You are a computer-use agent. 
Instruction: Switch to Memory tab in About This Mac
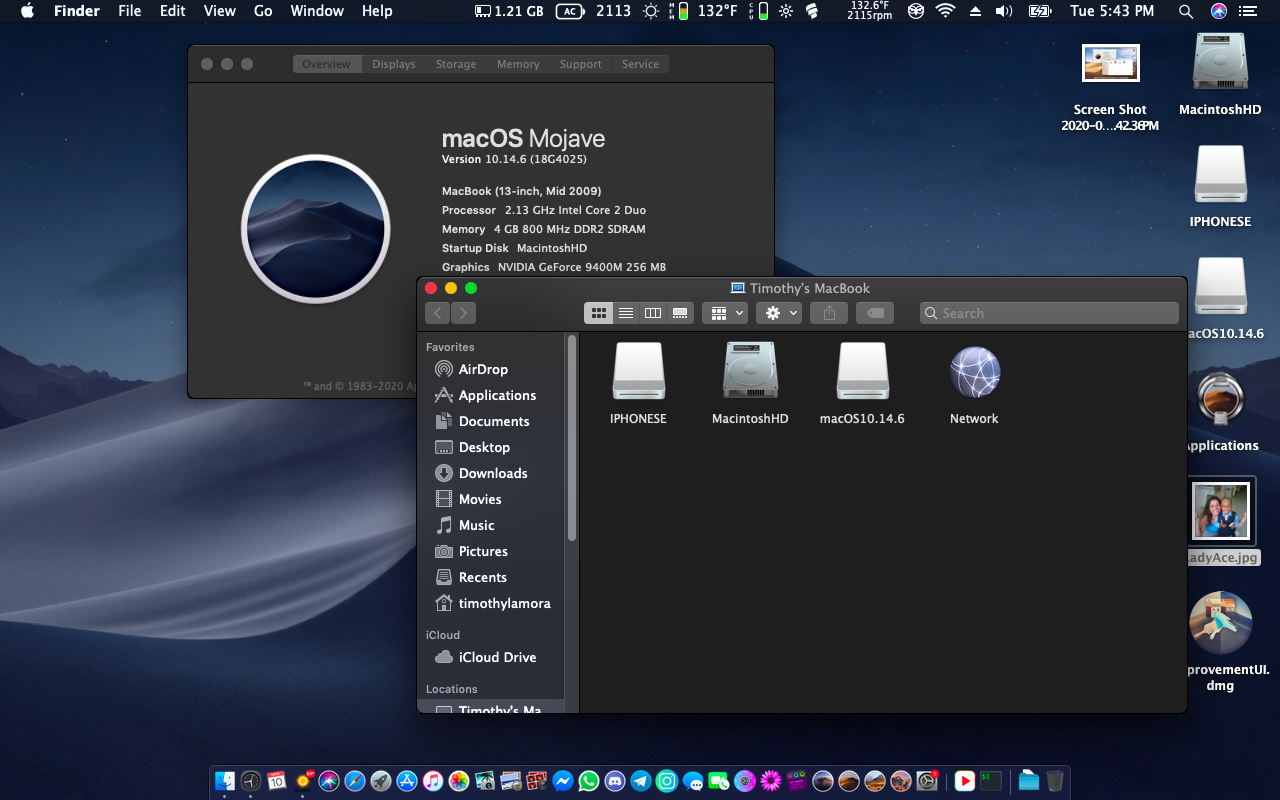pos(518,64)
